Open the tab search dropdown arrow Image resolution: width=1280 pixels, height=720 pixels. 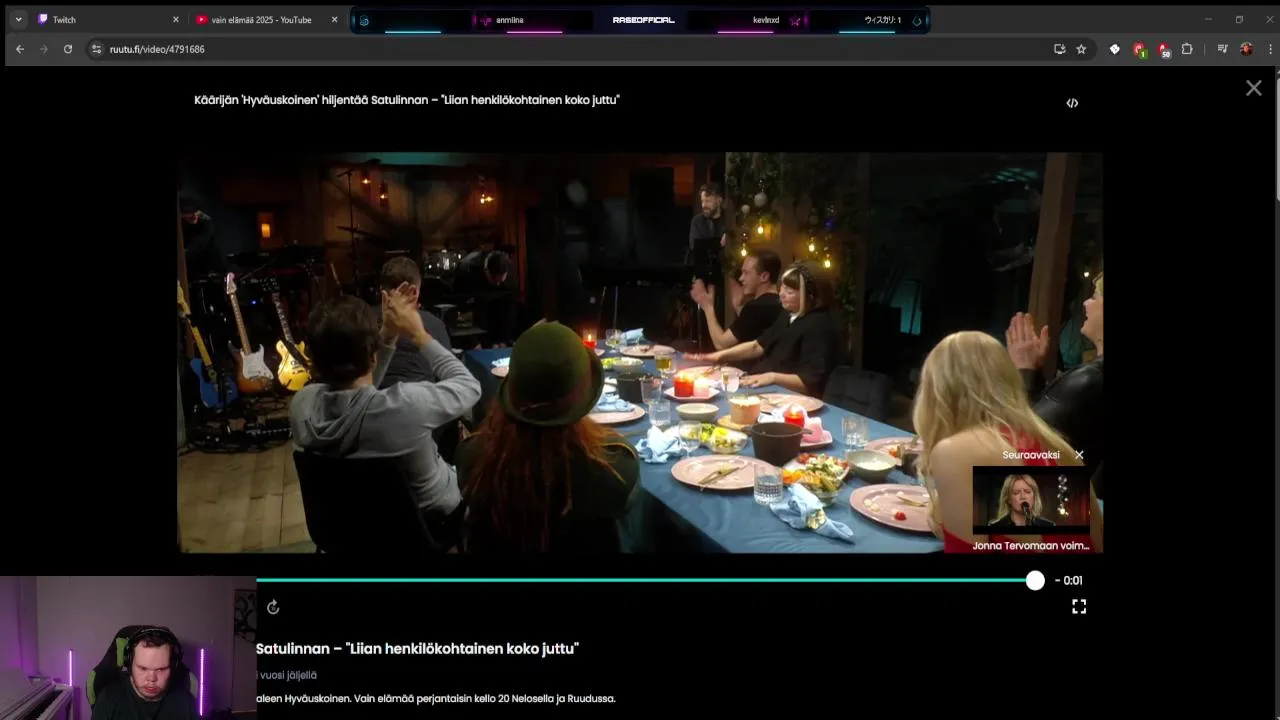tap(18, 19)
